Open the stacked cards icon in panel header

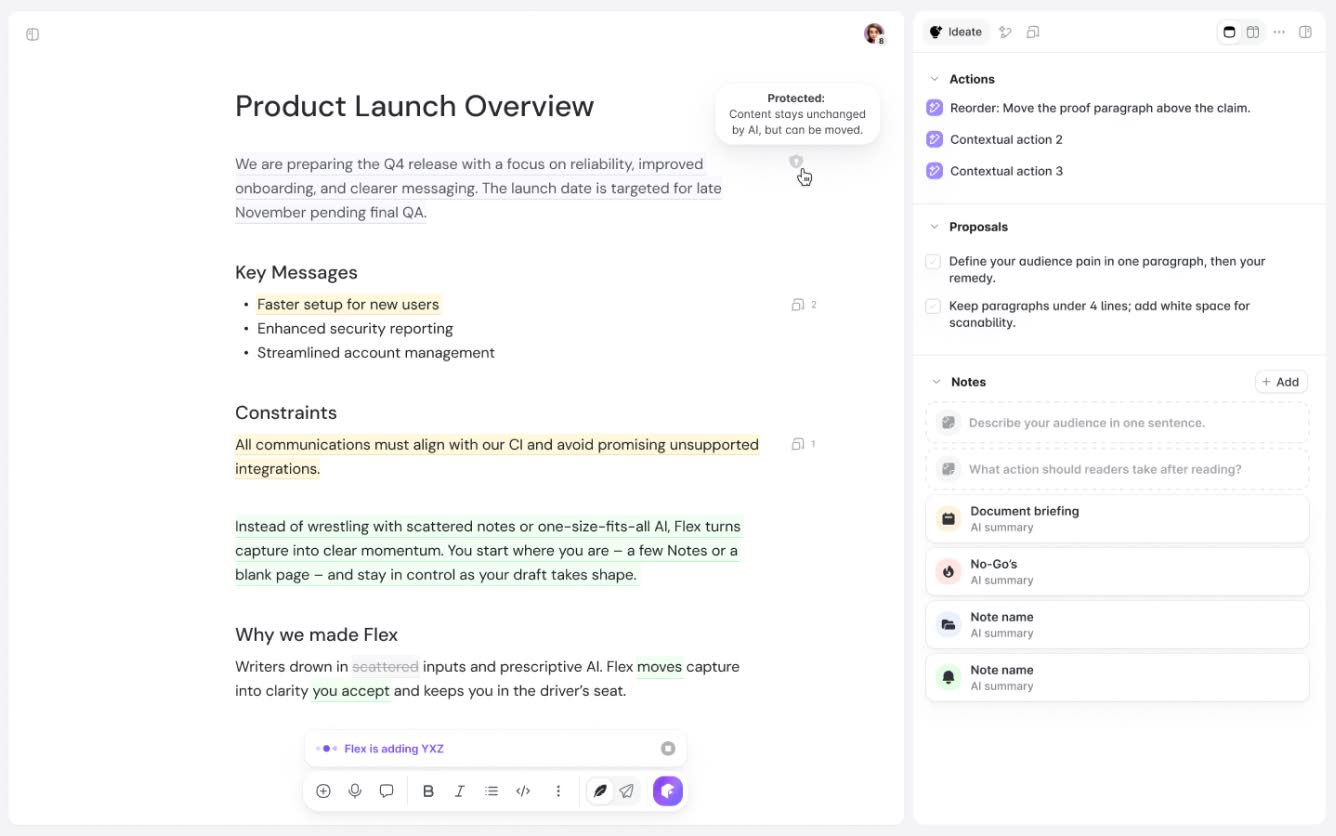(1033, 32)
